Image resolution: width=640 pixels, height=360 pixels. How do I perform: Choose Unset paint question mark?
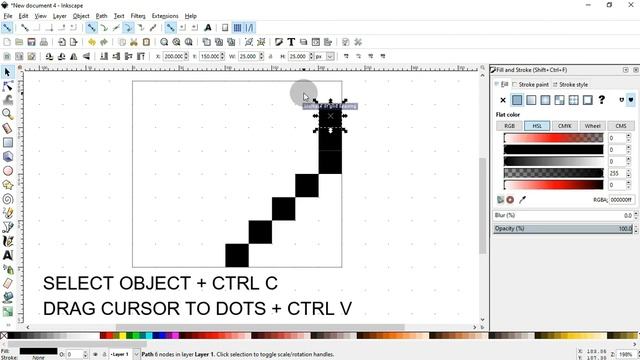(602, 100)
